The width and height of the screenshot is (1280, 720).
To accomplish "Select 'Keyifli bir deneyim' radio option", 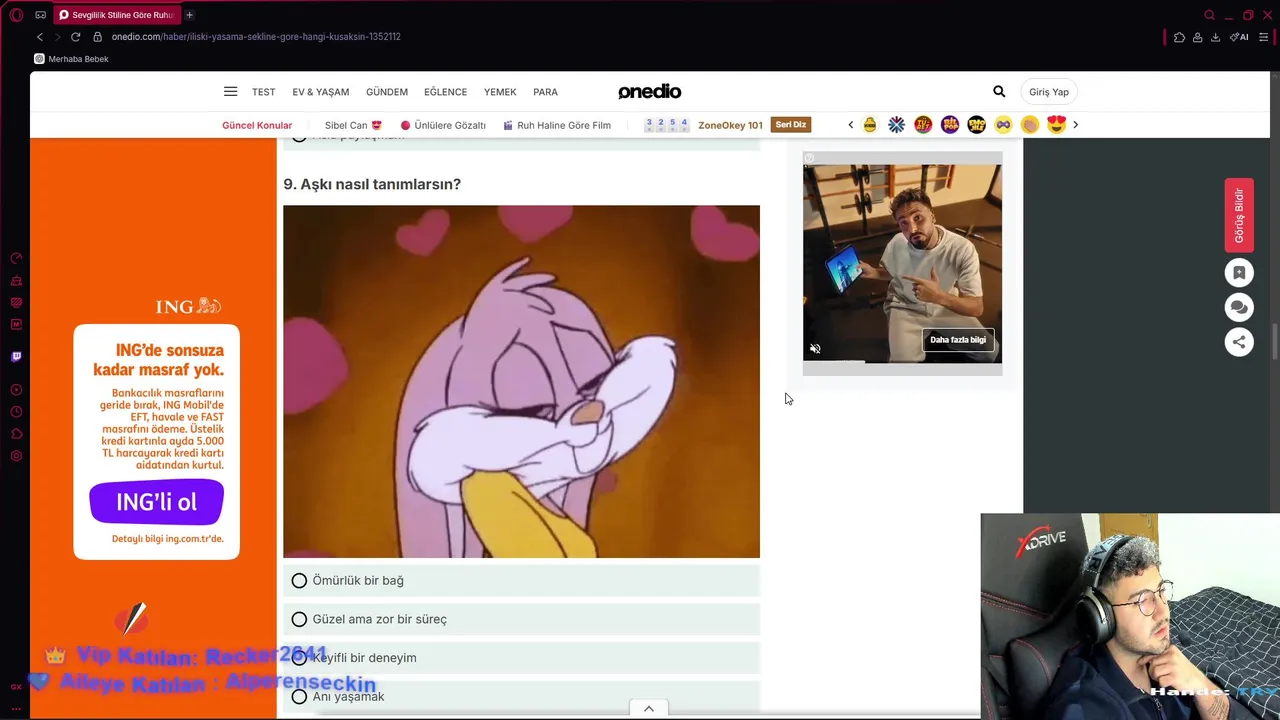I will tap(521, 657).
